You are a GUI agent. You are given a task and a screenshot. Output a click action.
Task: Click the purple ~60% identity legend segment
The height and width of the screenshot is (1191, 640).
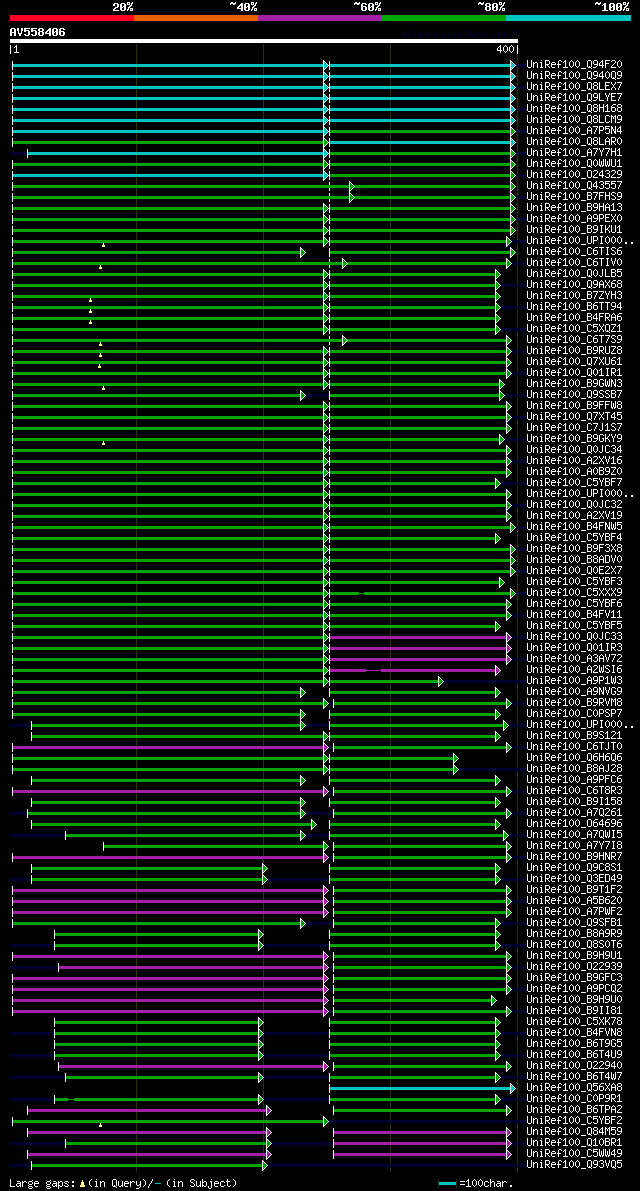[320, 17]
